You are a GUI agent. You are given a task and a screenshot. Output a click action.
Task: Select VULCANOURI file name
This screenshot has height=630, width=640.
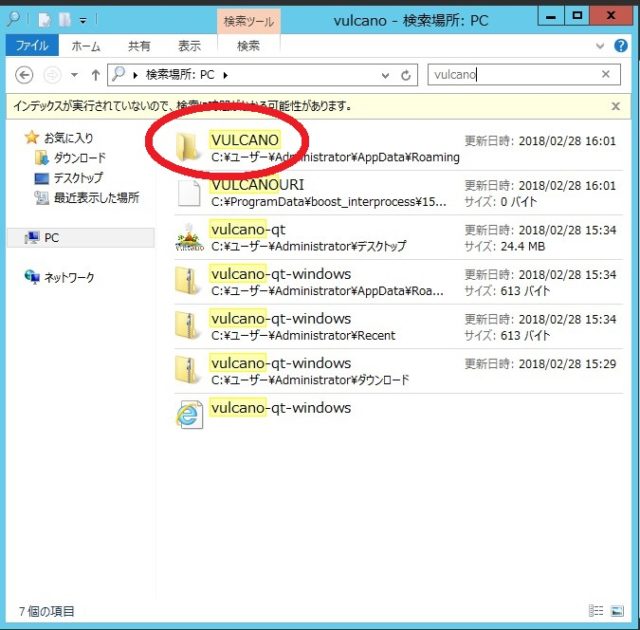pos(258,185)
